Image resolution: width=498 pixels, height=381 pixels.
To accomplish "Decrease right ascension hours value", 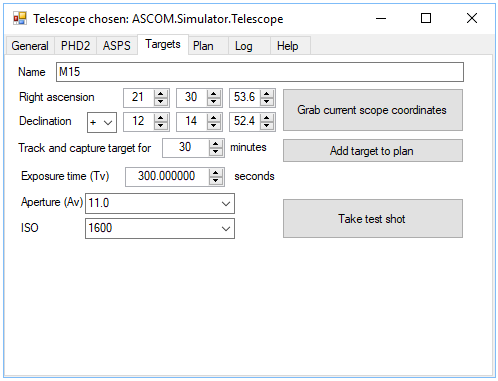I will (x=161, y=101).
